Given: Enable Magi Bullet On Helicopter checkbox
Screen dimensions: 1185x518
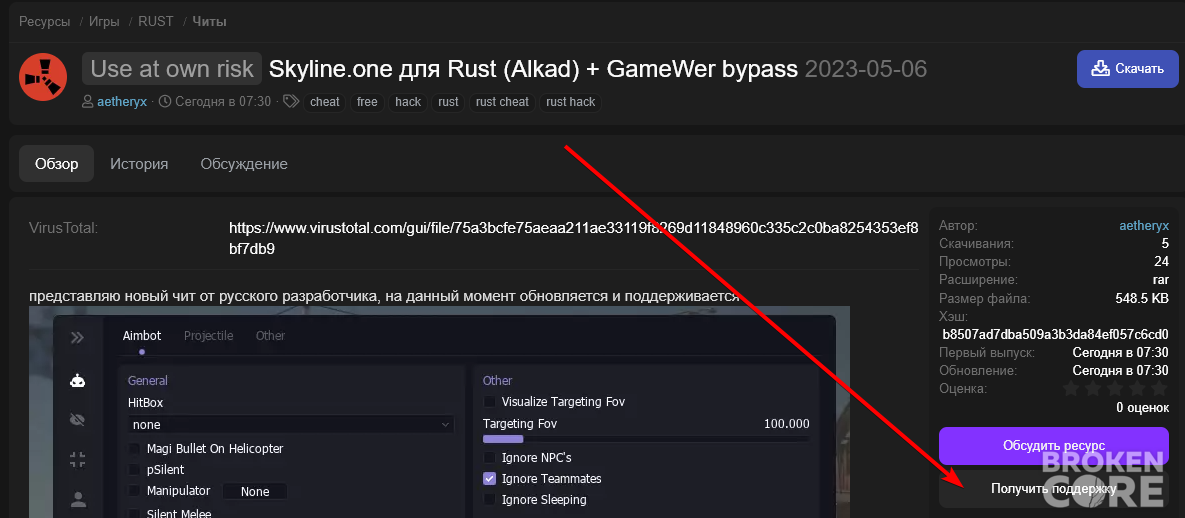Looking at the screenshot, I should click(x=135, y=448).
